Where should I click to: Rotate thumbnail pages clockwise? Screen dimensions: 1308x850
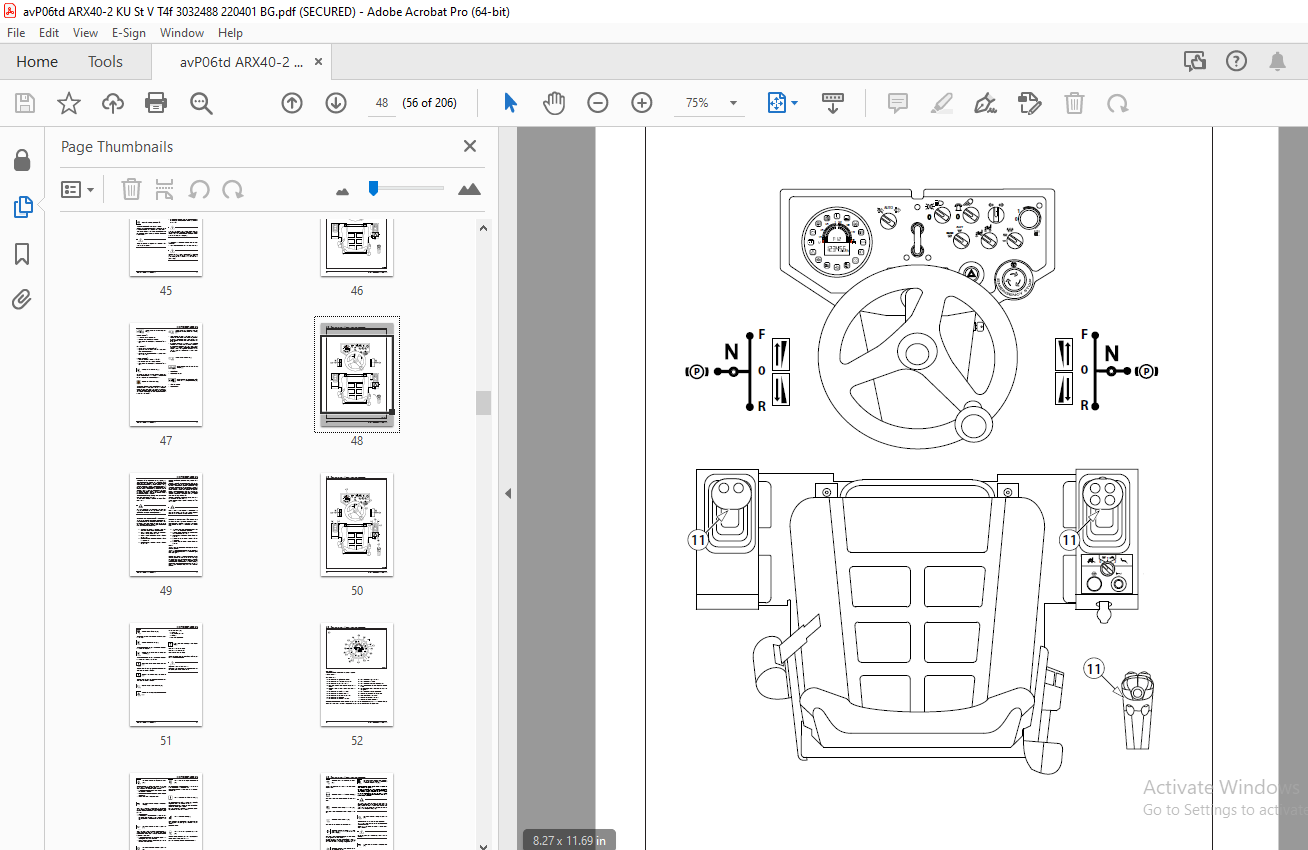coord(233,189)
